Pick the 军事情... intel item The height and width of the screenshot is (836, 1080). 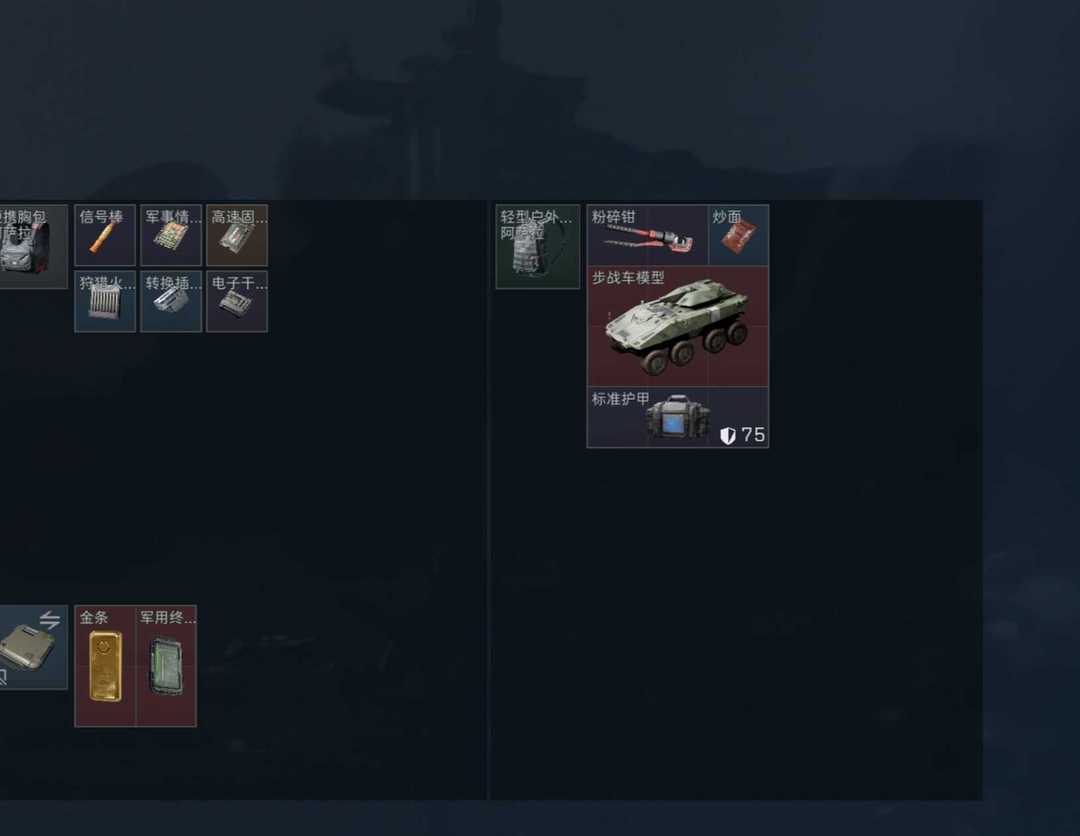171,235
